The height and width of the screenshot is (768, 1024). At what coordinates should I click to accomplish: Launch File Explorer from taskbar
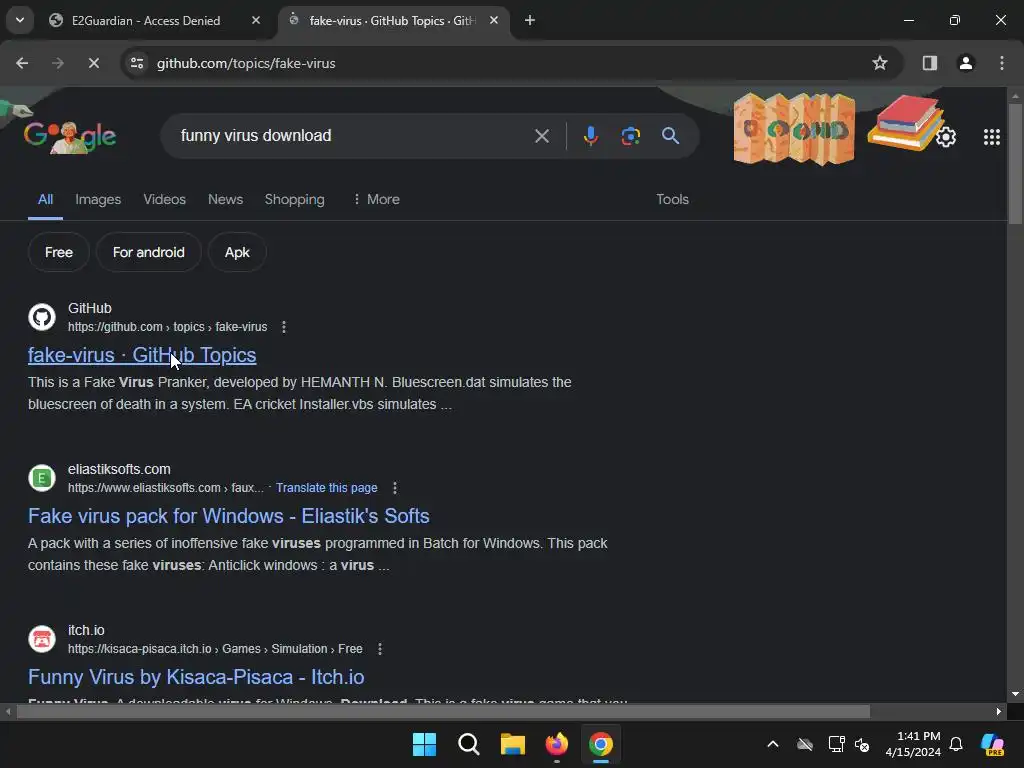pyautogui.click(x=513, y=744)
